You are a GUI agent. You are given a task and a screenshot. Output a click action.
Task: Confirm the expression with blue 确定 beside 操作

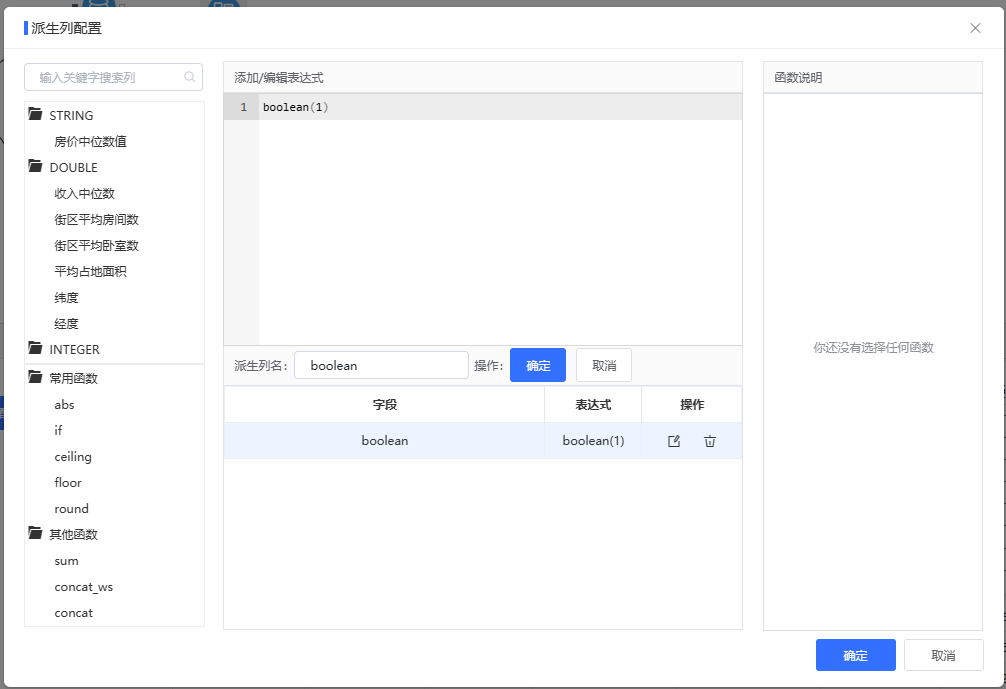(538, 365)
